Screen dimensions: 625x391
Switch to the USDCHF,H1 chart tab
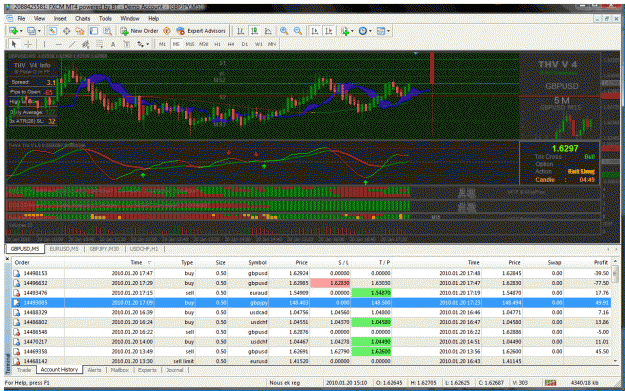144,249
